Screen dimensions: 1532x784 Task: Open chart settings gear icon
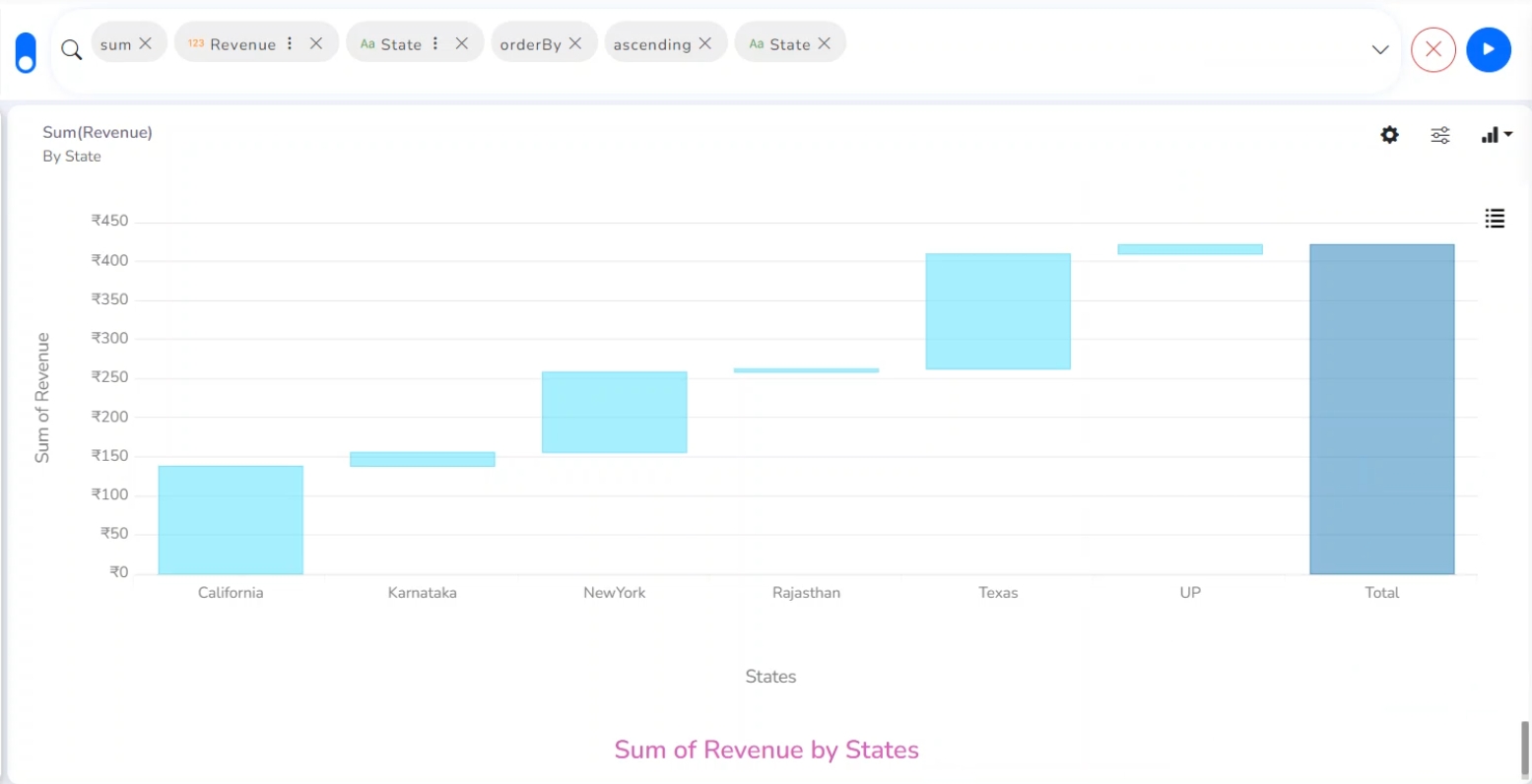click(x=1389, y=135)
